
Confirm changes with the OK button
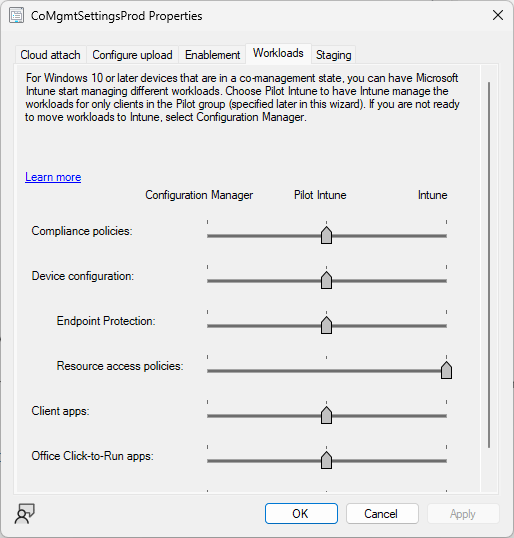tap(301, 514)
